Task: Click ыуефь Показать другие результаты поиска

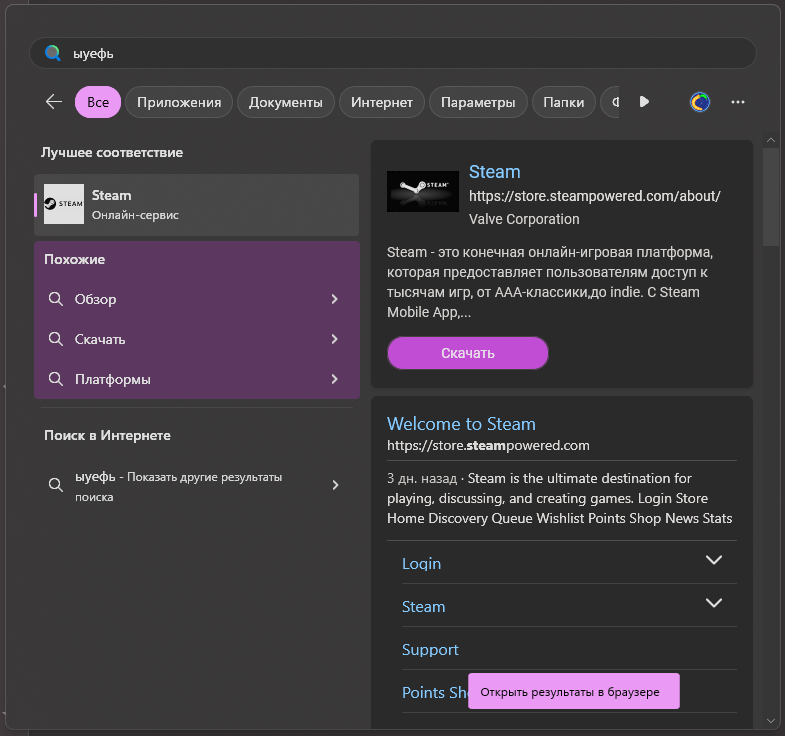Action: click(196, 486)
